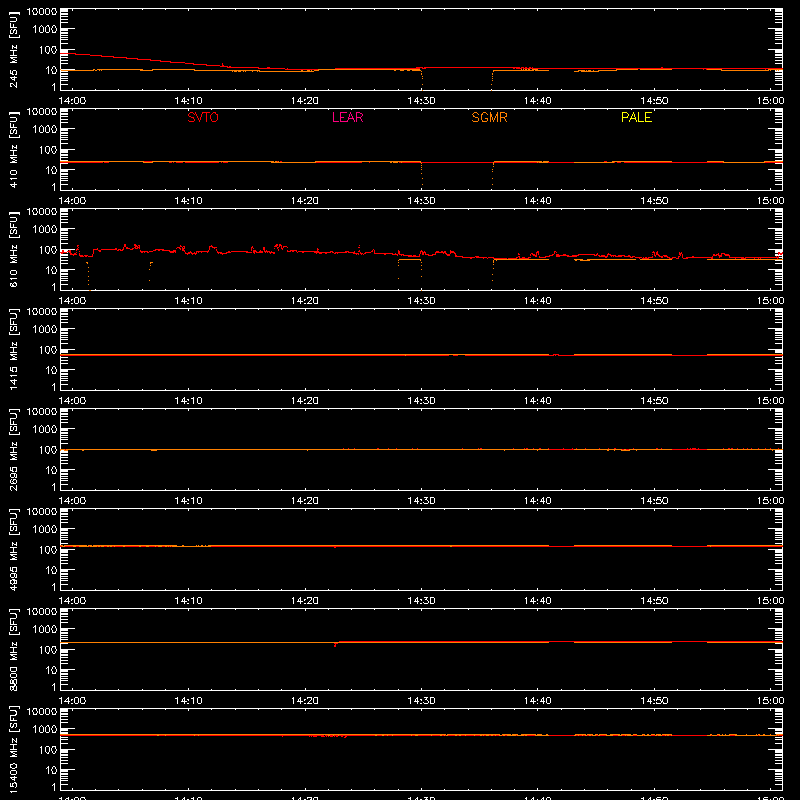The width and height of the screenshot is (800, 800).
Task: Select the 8800 MHz [SFU] axis title
Action: click(x=14, y=649)
